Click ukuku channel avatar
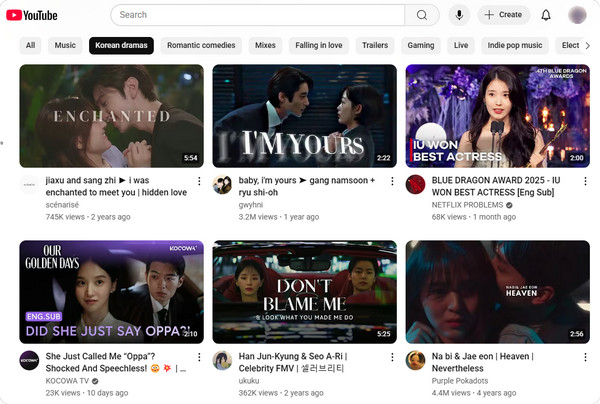The height and width of the screenshot is (404, 600). point(222,360)
